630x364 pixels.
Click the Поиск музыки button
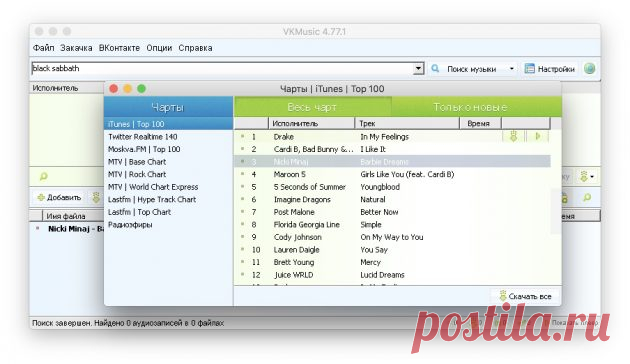467,69
